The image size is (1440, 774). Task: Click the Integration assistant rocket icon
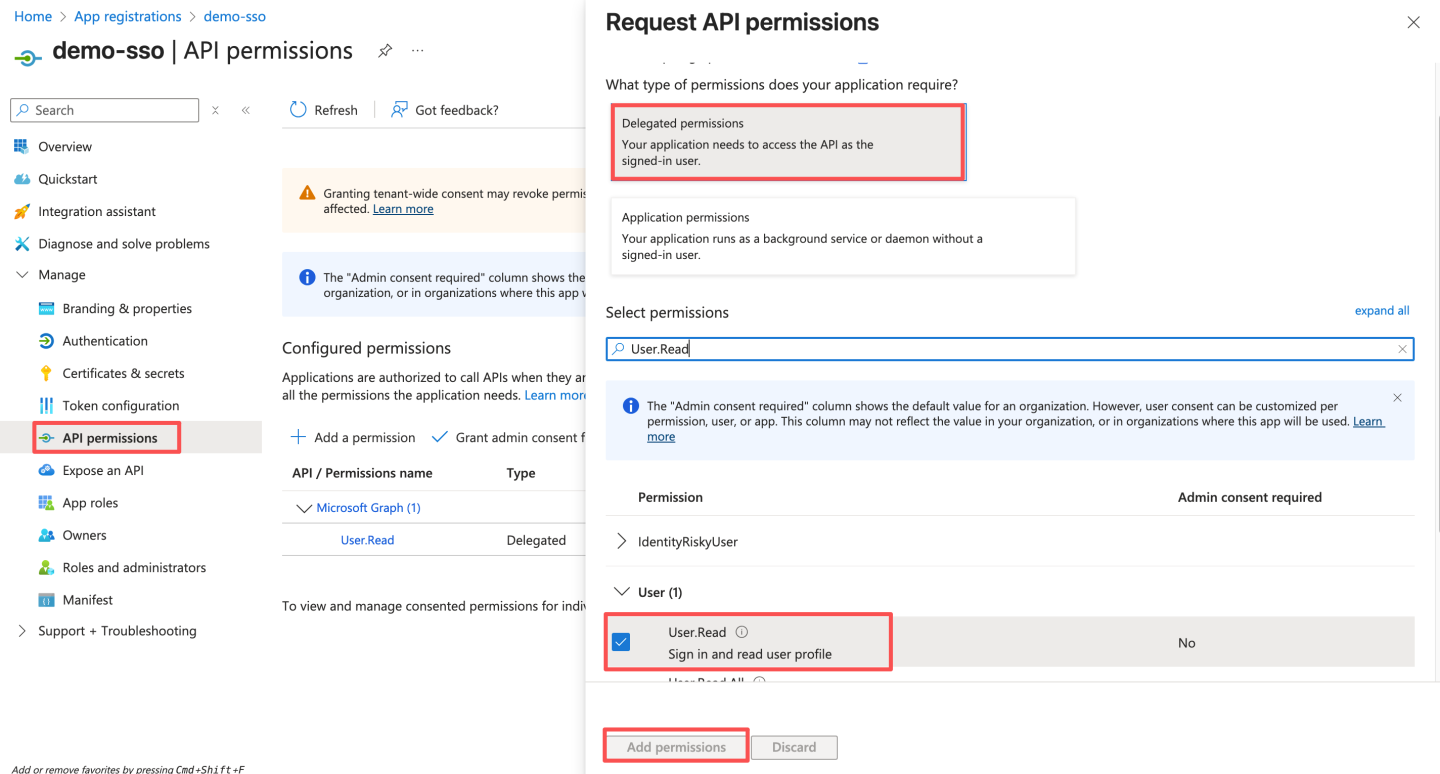[21, 211]
